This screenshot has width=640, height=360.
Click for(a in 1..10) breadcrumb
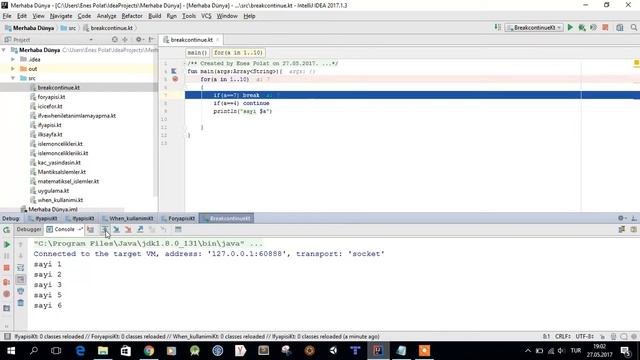click(x=238, y=53)
